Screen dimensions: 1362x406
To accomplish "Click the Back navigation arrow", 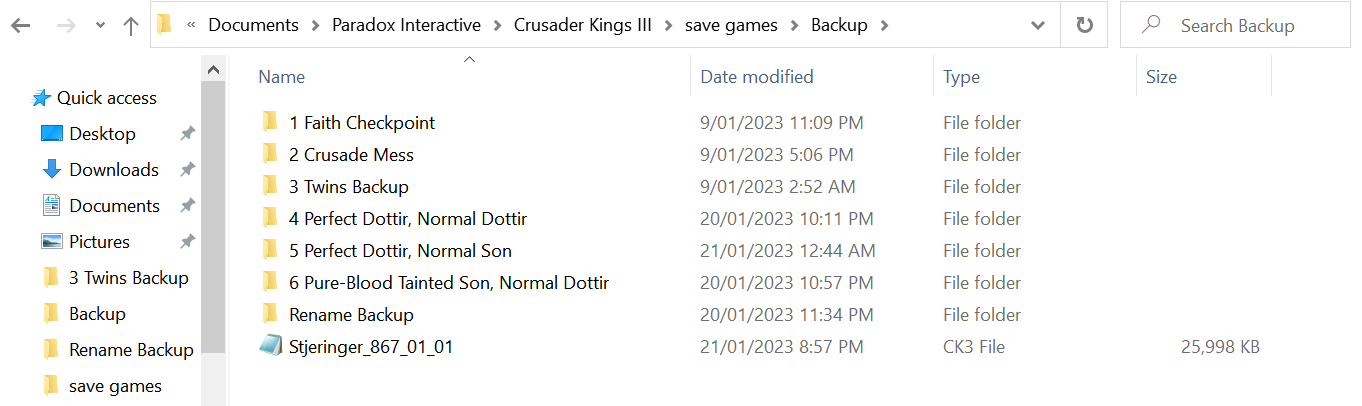I will point(20,26).
